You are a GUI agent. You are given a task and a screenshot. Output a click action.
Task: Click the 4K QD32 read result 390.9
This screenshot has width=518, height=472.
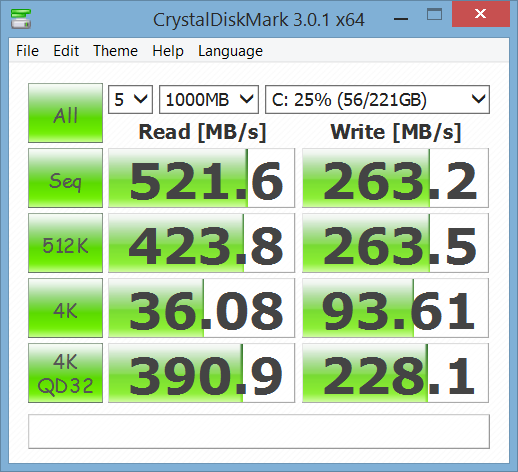pyautogui.click(x=201, y=373)
